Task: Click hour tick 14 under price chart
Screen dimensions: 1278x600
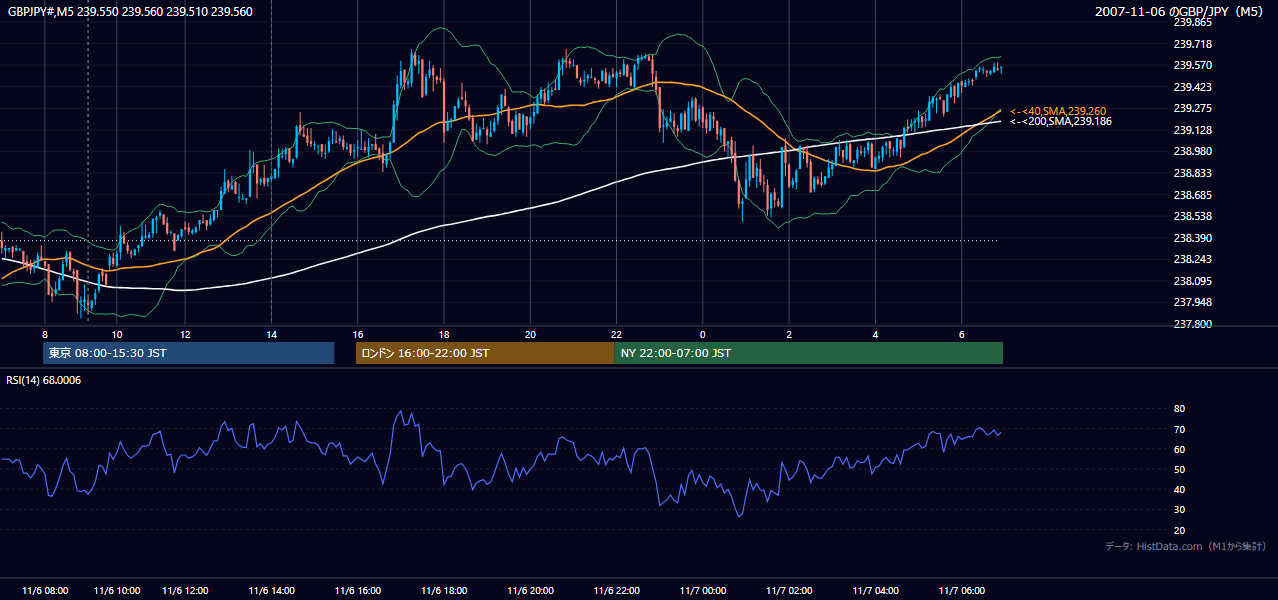Action: pos(271,334)
